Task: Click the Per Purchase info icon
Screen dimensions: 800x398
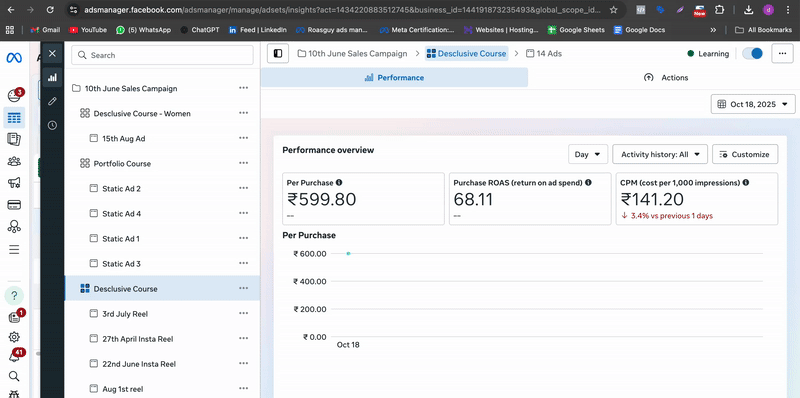Action: pos(339,182)
